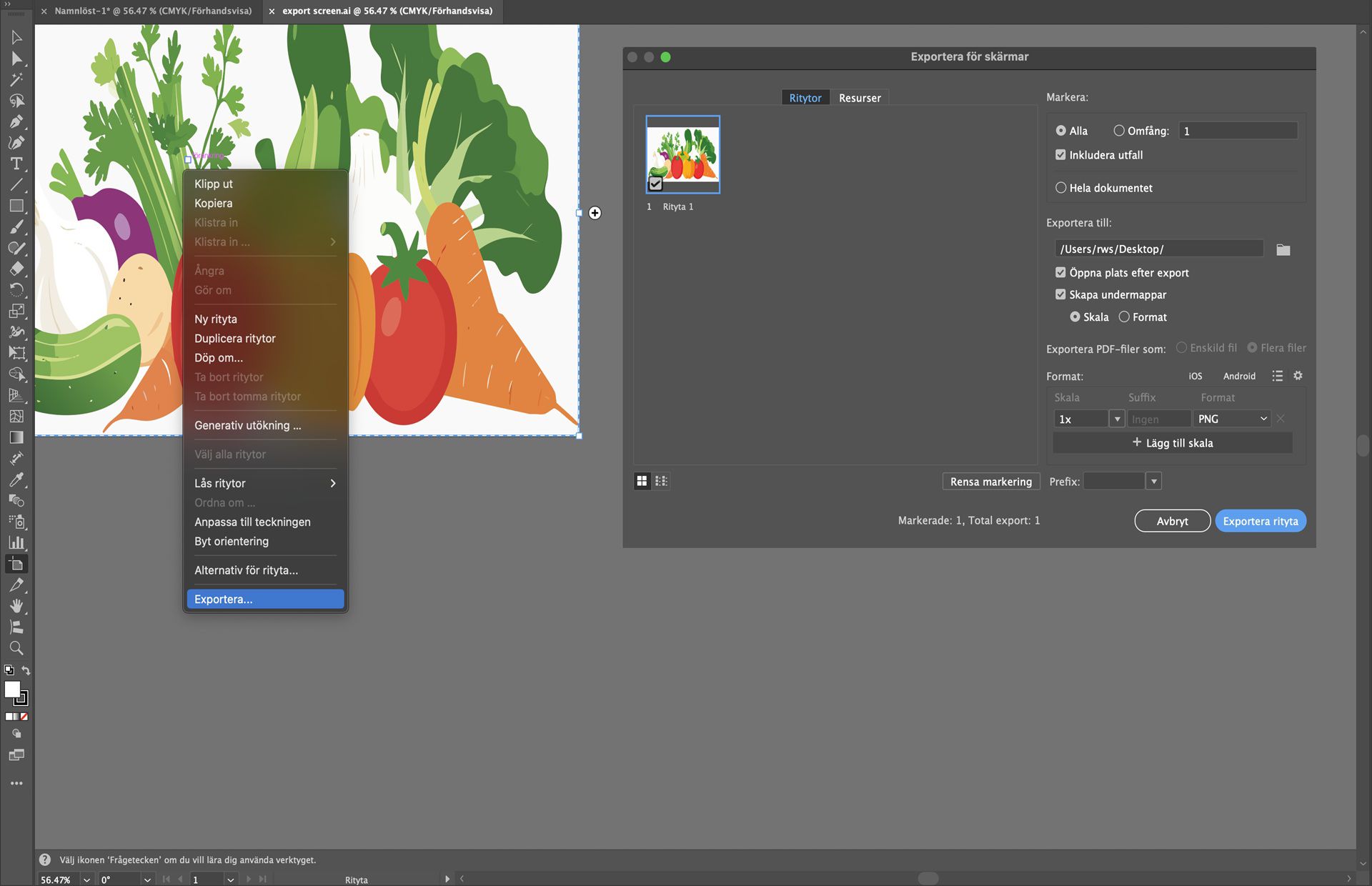Switch to the Resurser tab

[x=860, y=98]
